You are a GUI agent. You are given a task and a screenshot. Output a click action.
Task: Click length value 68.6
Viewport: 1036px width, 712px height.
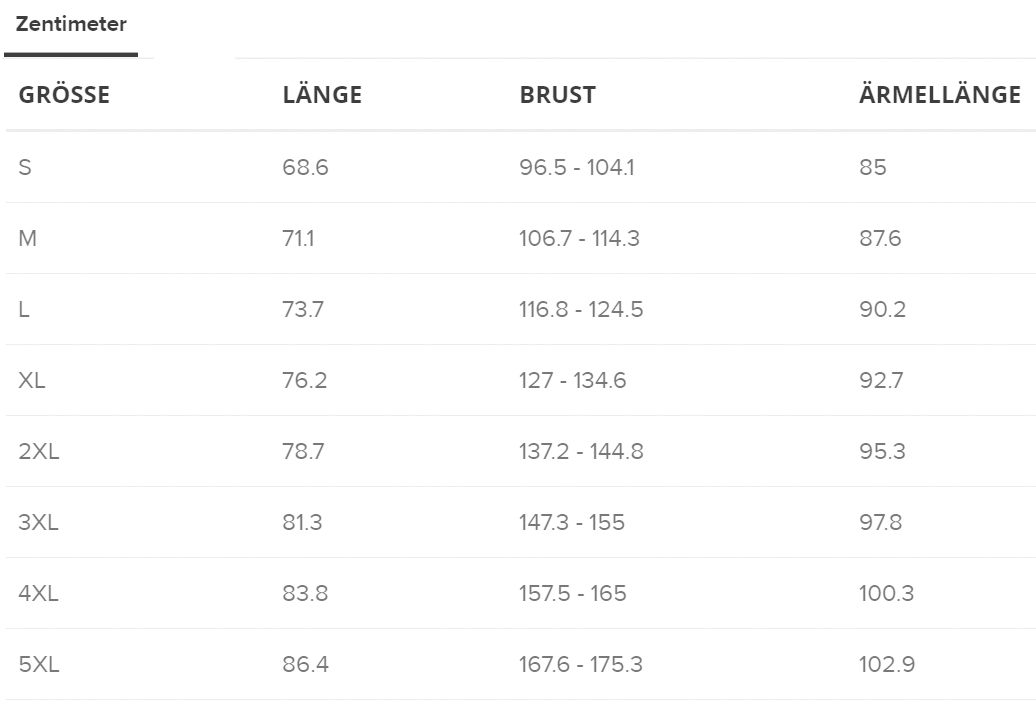tap(305, 167)
